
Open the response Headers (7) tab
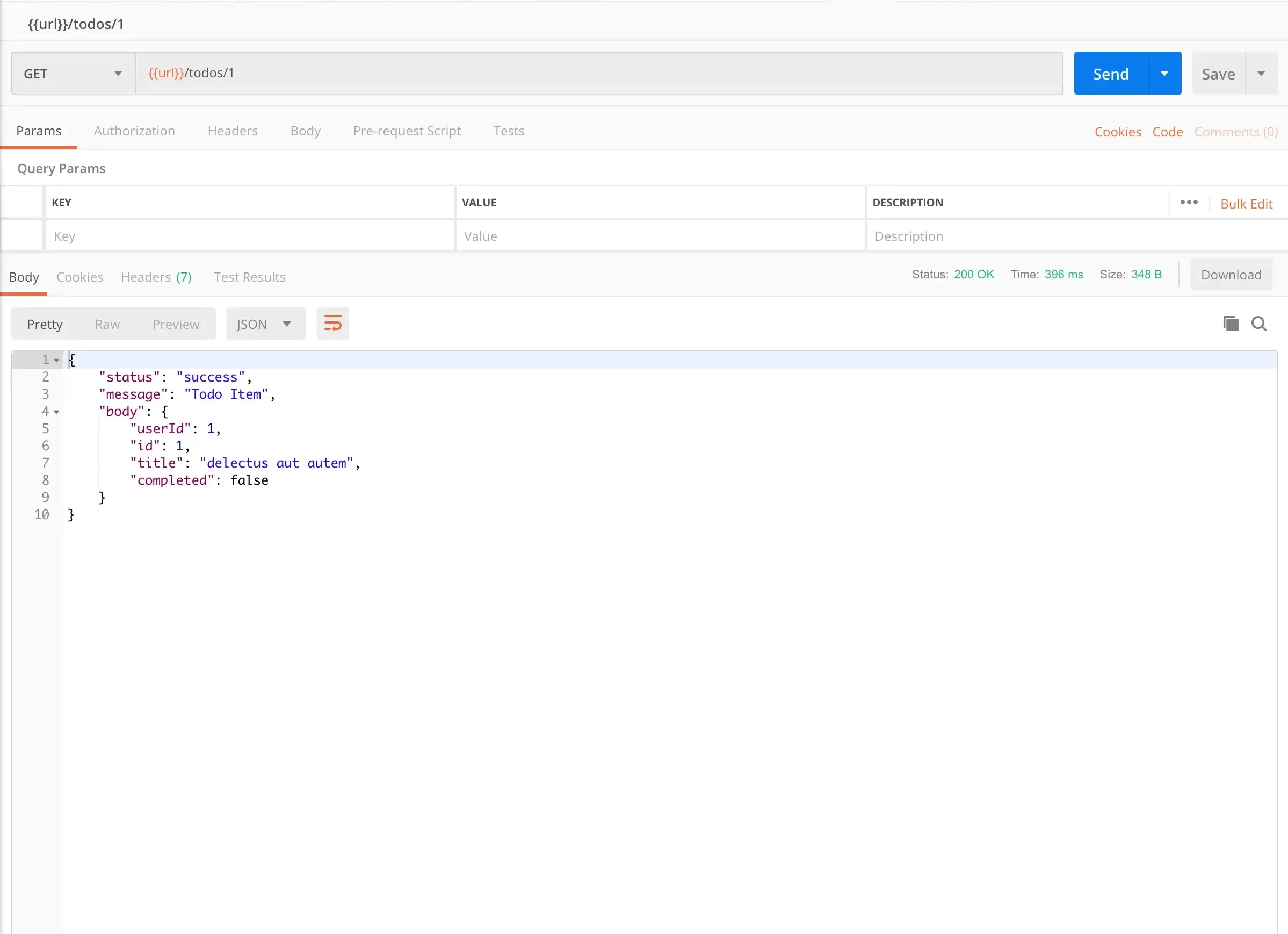pyautogui.click(x=156, y=277)
